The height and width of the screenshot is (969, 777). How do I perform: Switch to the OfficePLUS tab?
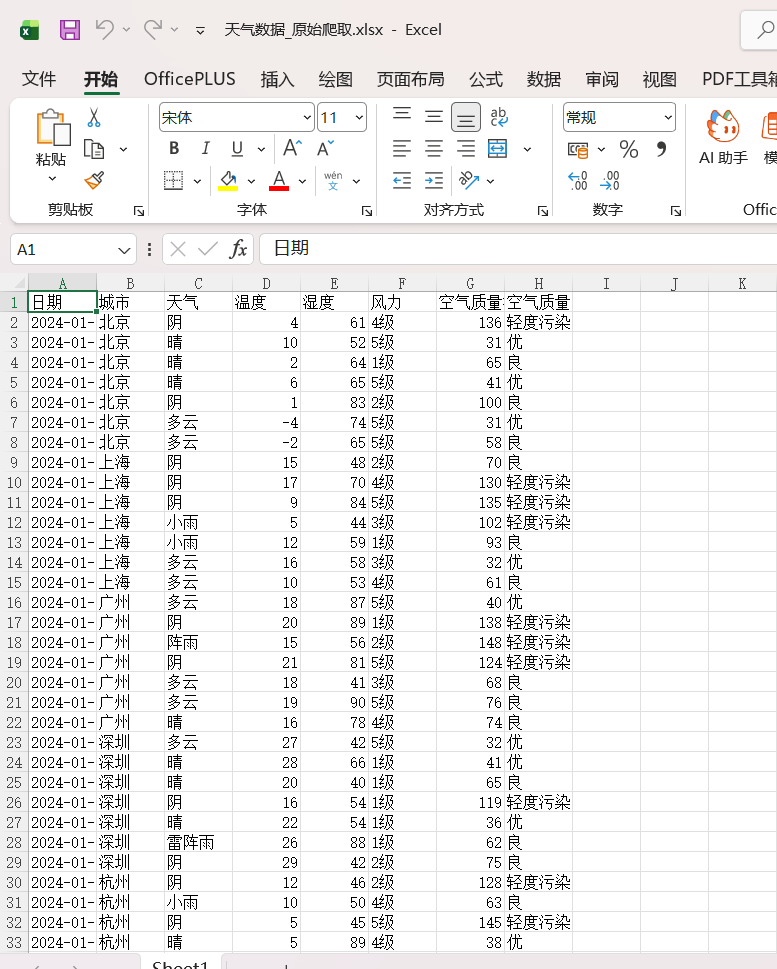click(x=190, y=79)
